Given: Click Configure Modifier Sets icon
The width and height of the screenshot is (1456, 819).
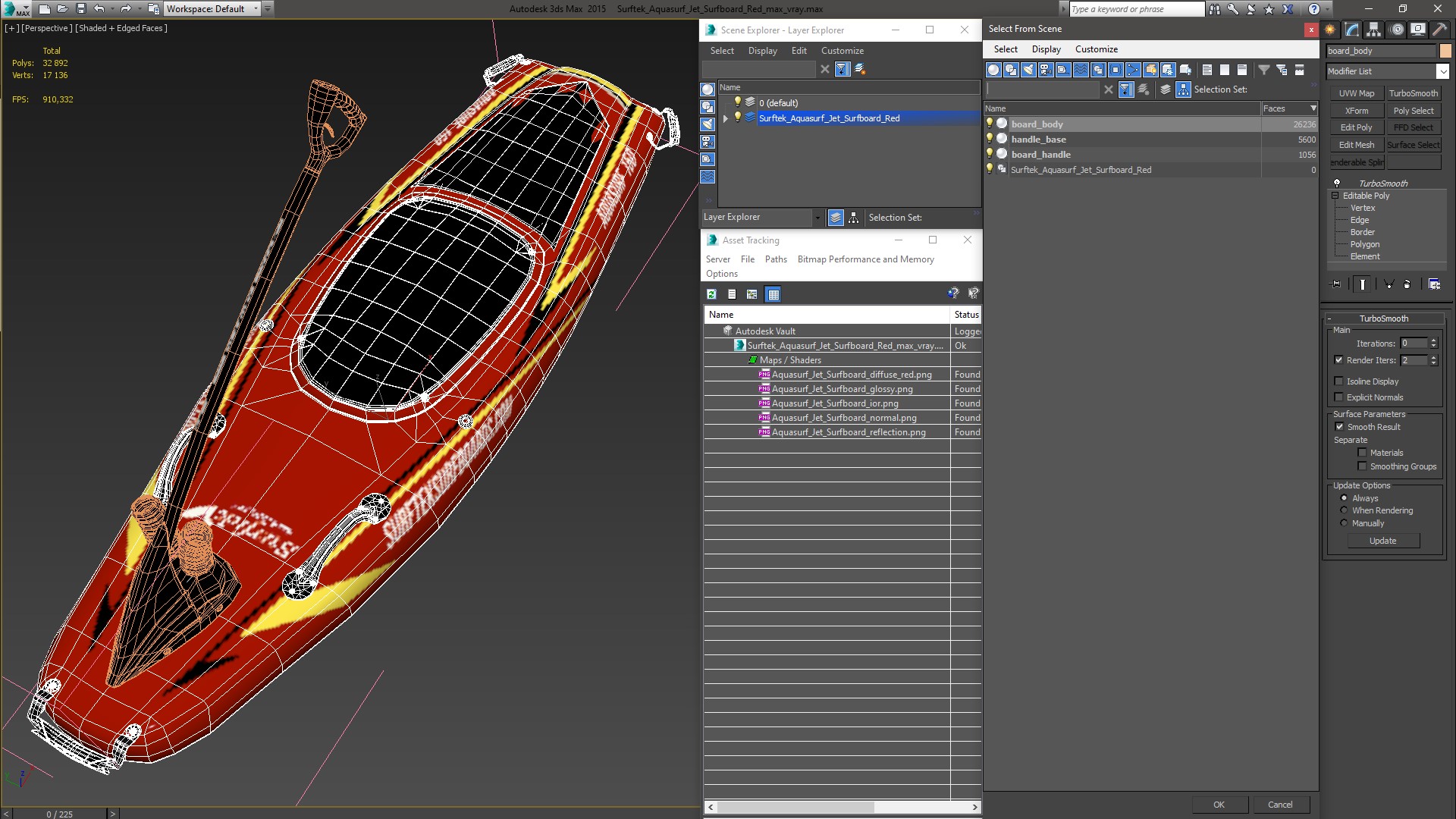Looking at the screenshot, I should (x=1434, y=284).
